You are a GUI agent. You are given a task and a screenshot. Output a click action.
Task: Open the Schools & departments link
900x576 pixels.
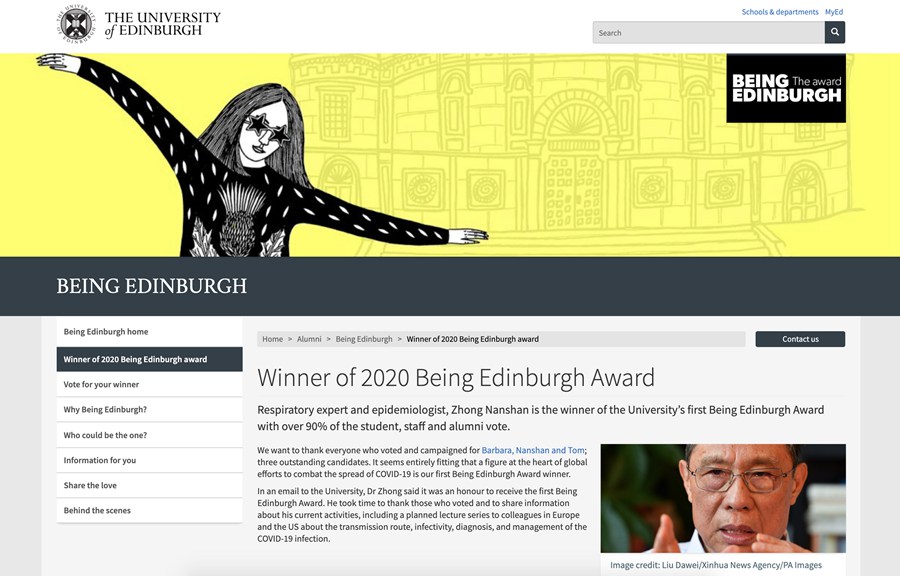pos(779,11)
